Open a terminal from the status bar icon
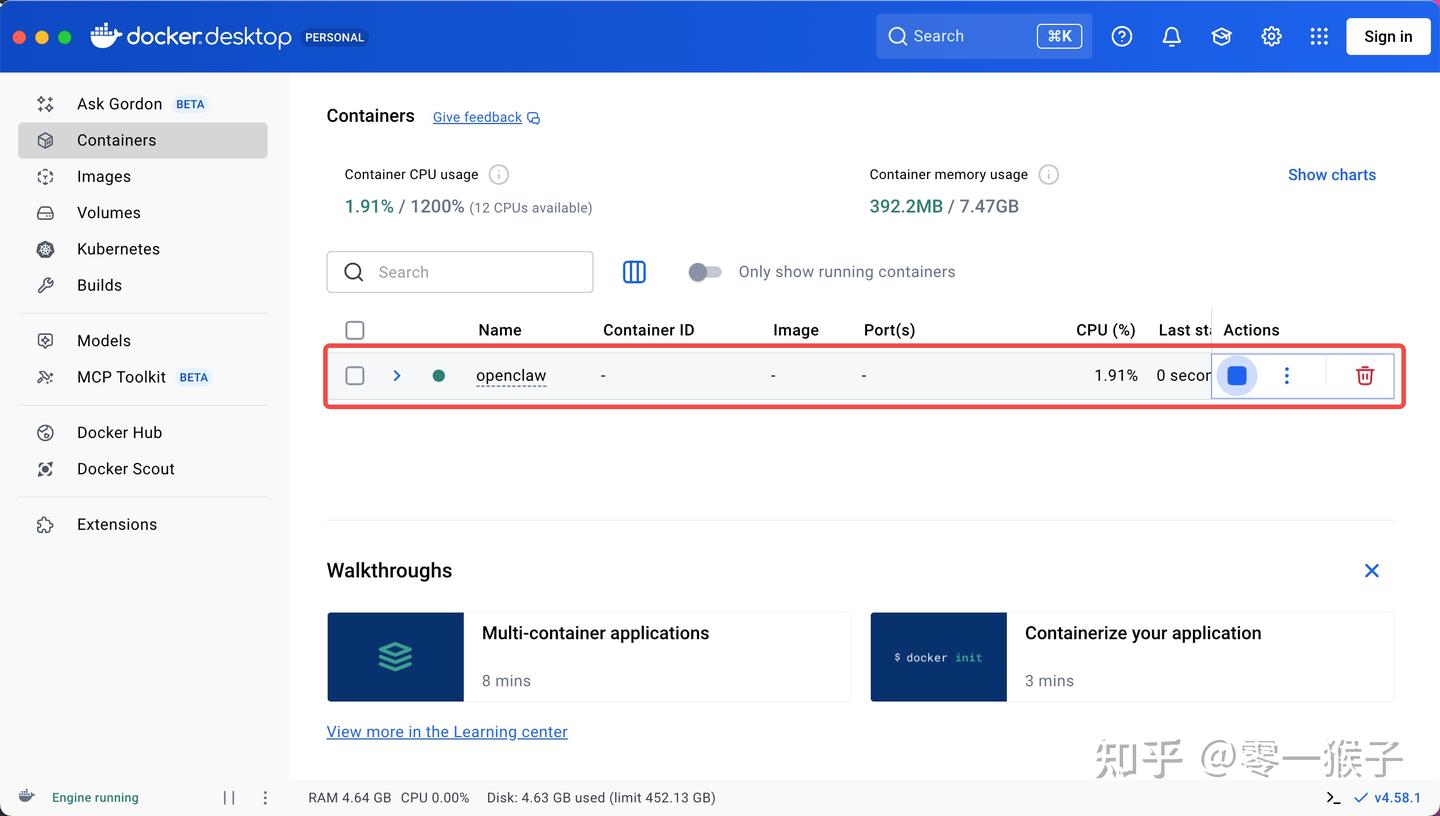1440x816 pixels. click(1333, 797)
